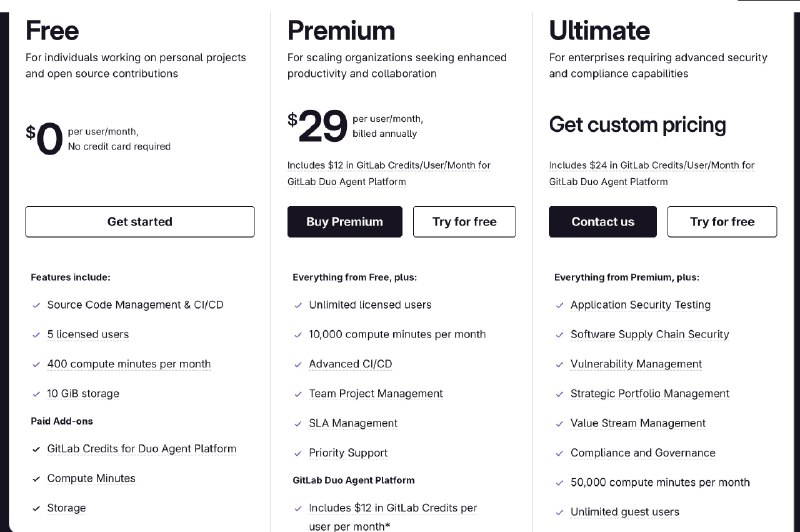800x532 pixels.
Task: Open the 400 compute minutes per month link
Action: coord(128,364)
